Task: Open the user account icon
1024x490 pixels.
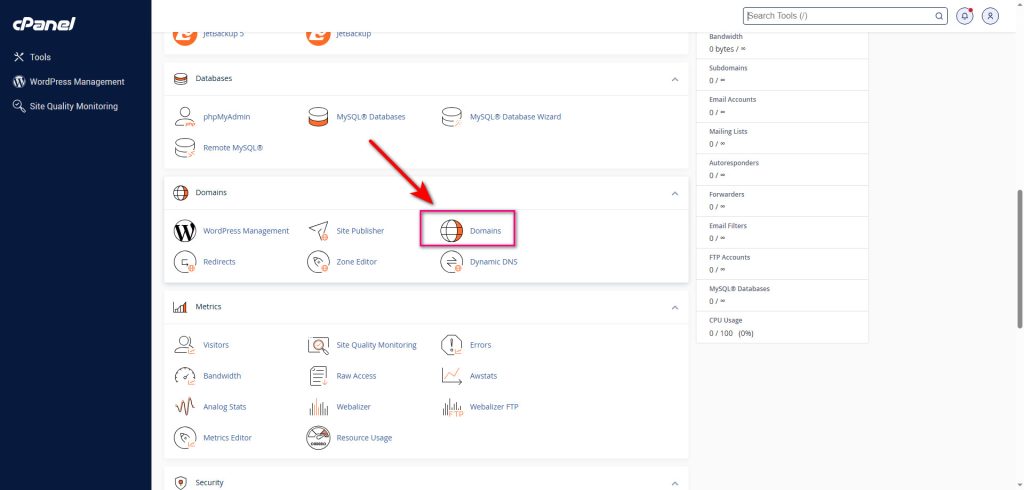Action: 990,16
